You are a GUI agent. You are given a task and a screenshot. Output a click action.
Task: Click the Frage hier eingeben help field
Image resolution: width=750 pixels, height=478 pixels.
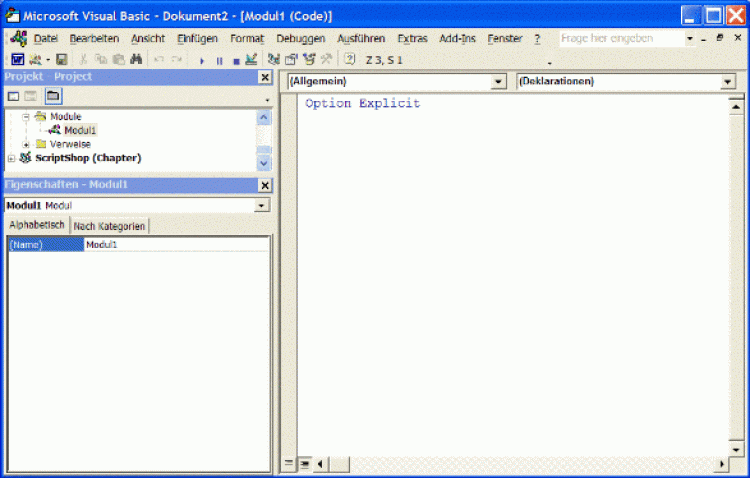click(x=620, y=38)
